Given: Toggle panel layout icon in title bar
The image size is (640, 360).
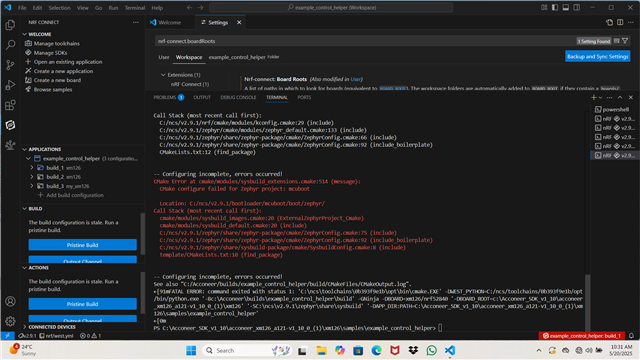Looking at the screenshot, I should click(566, 7).
